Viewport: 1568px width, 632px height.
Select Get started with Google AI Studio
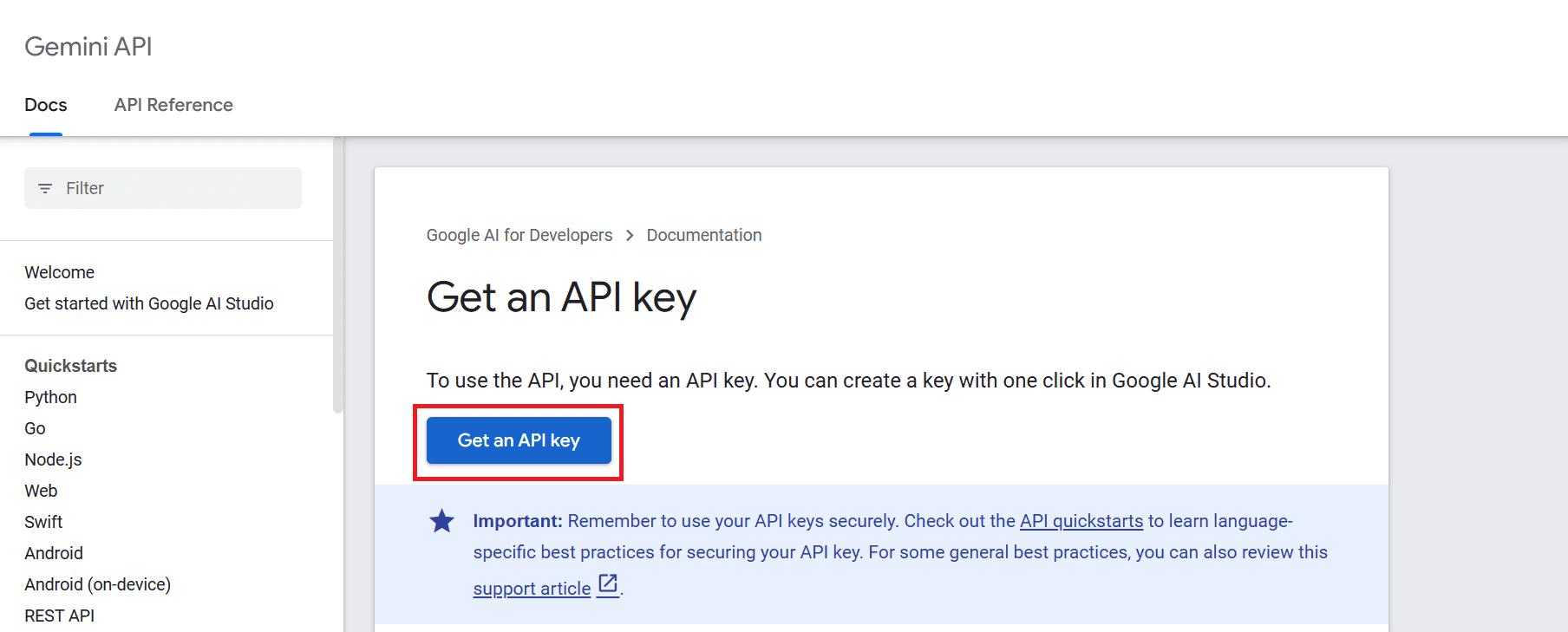click(149, 303)
